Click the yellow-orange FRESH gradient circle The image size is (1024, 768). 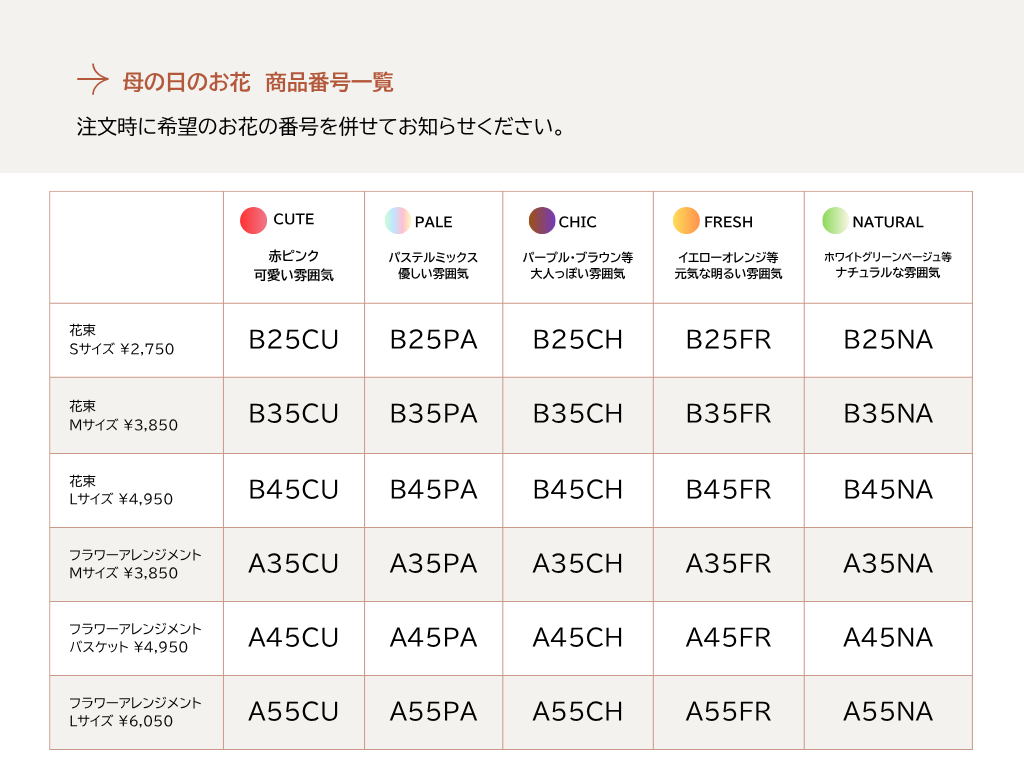coord(686,220)
